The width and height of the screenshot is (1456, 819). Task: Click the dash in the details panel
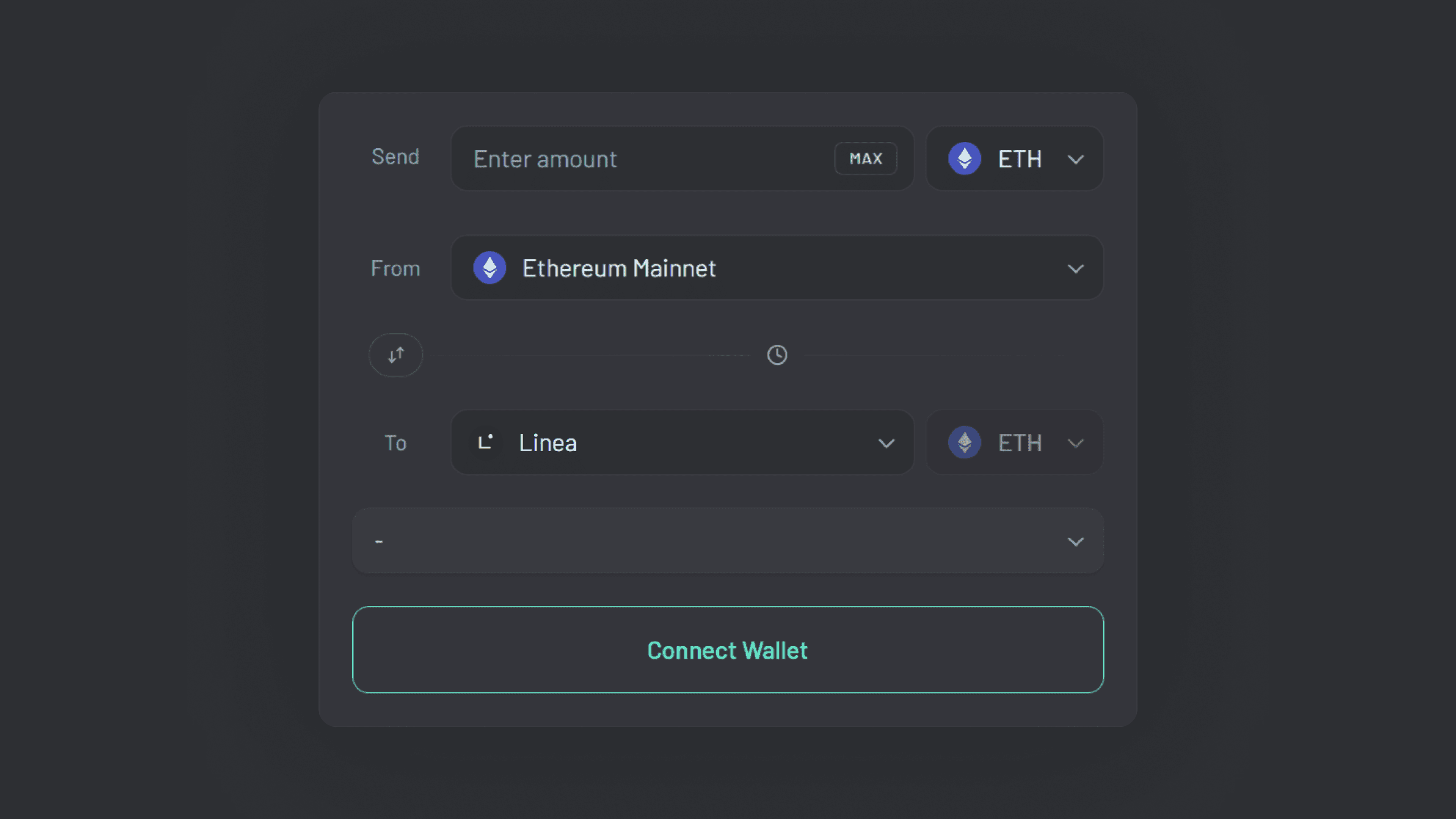[x=379, y=541]
